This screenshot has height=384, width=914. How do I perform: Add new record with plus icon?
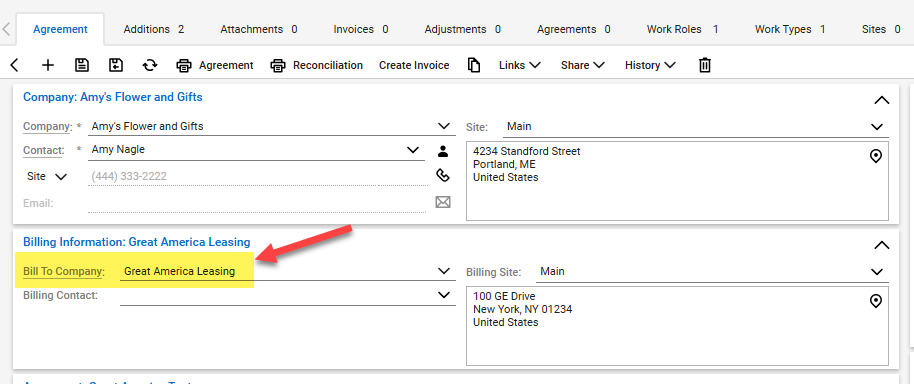coord(48,65)
